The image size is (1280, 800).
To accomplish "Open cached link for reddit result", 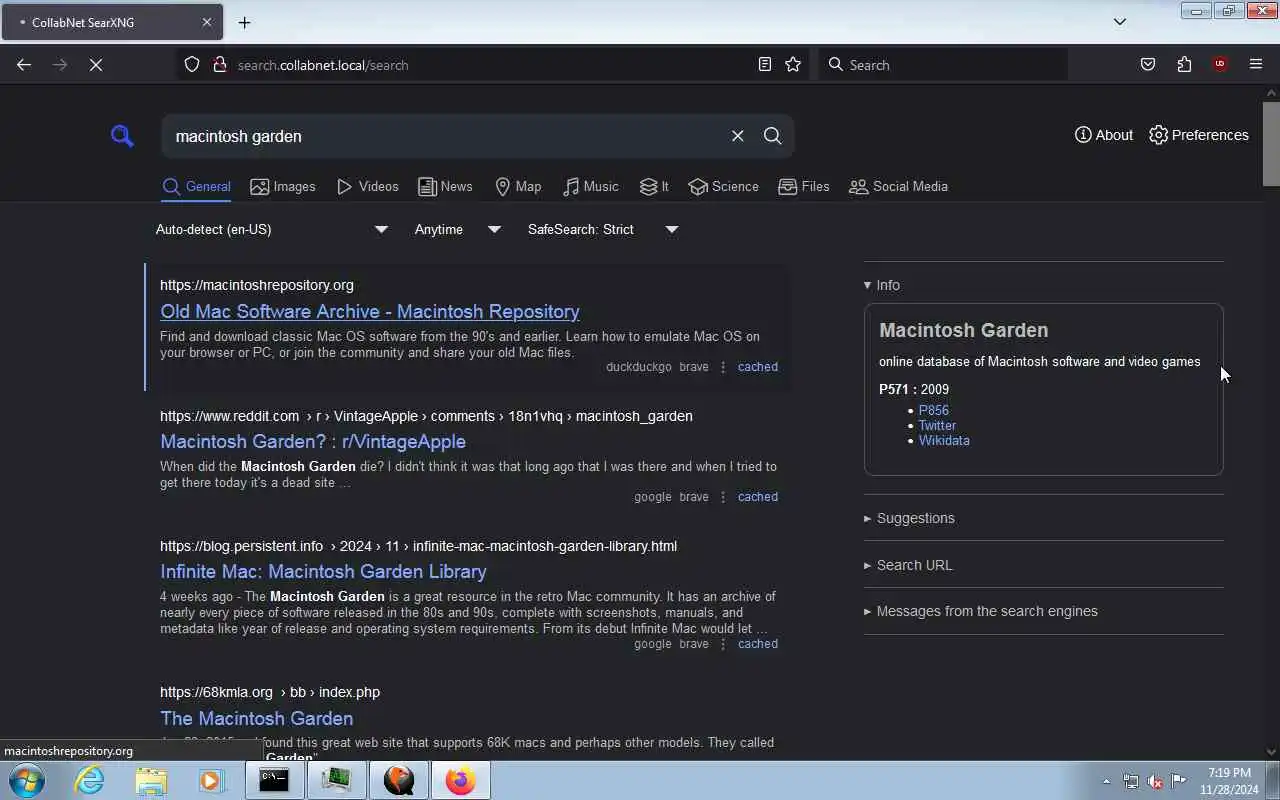I will tap(758, 497).
